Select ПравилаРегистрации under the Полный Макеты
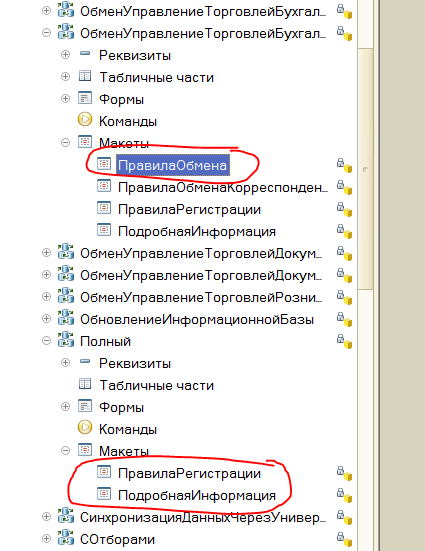 [189, 473]
